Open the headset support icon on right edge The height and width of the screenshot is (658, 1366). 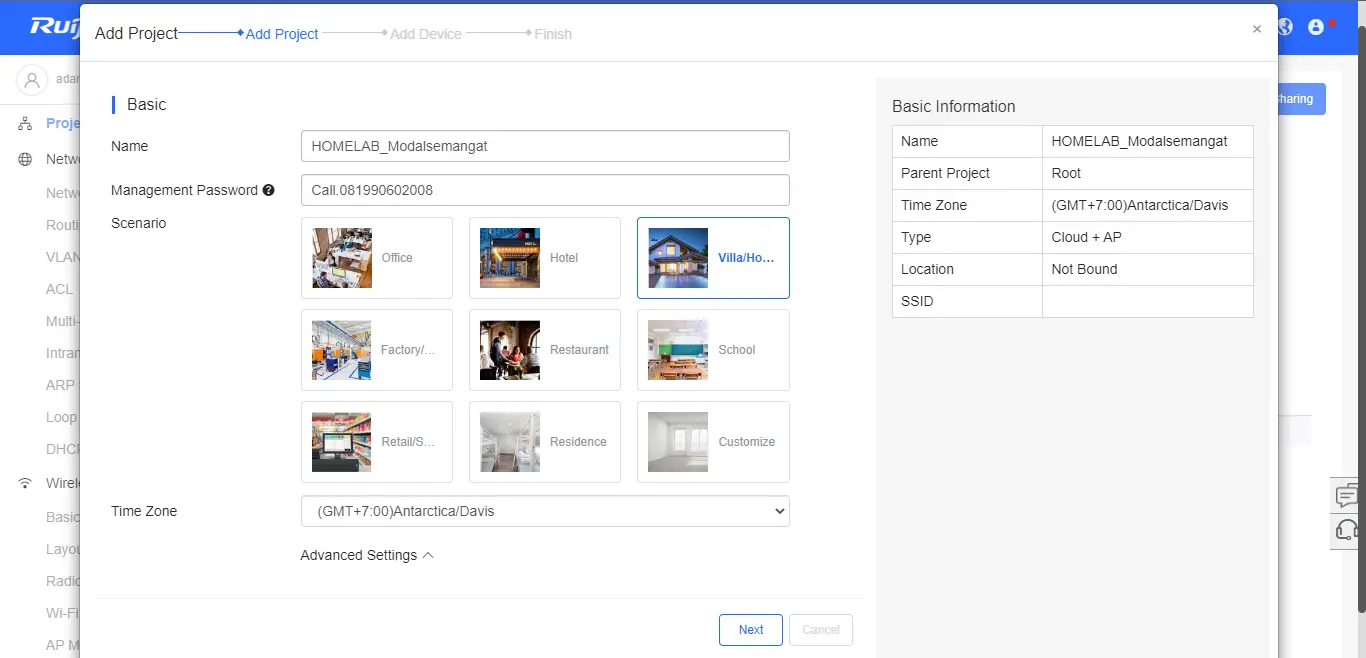point(1348,529)
